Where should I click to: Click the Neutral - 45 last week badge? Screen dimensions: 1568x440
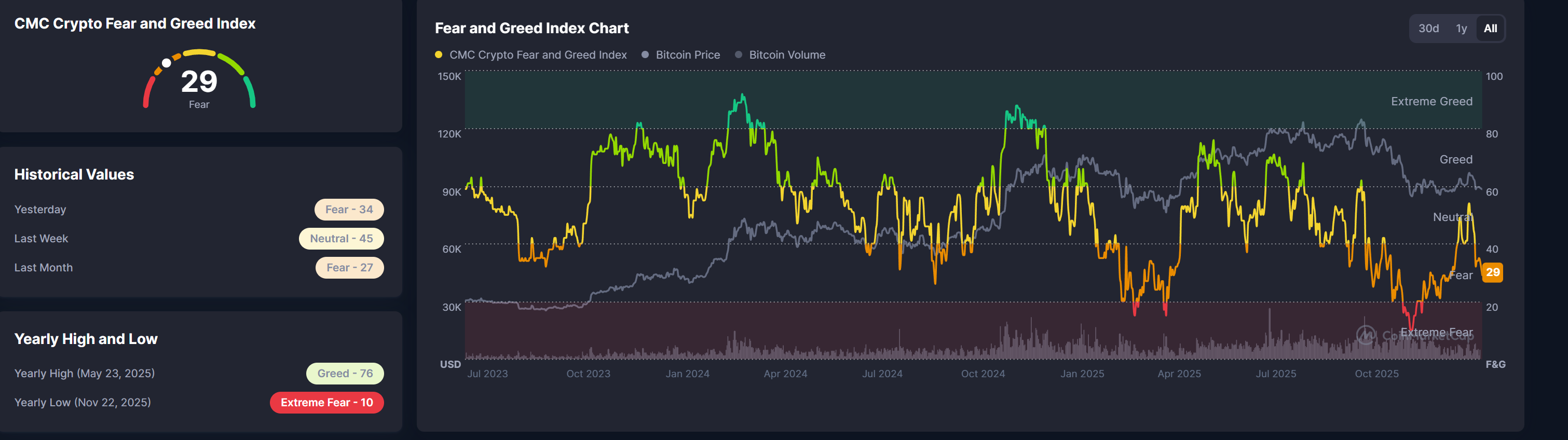[341, 239]
